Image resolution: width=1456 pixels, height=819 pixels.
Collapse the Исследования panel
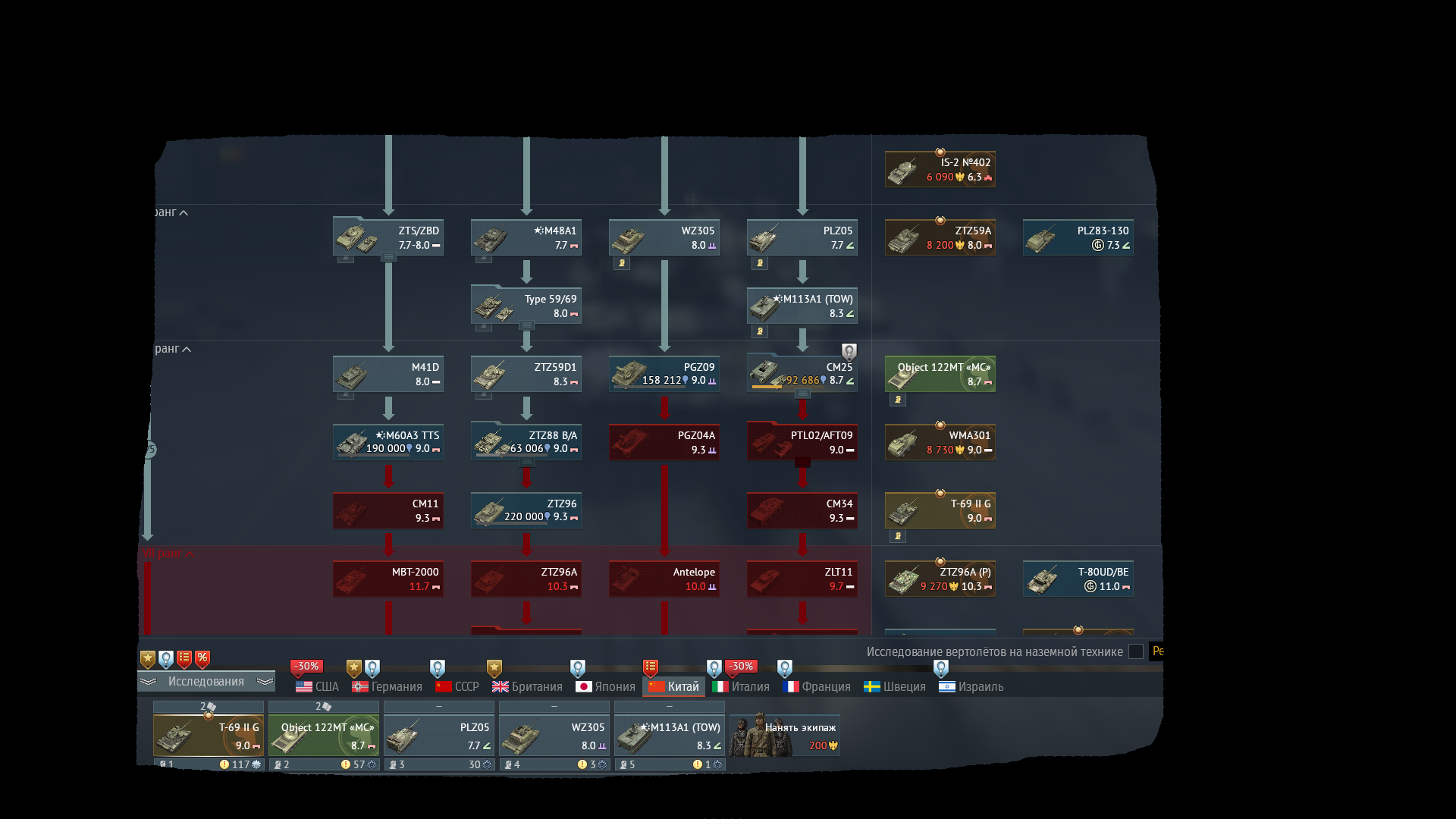click(206, 681)
